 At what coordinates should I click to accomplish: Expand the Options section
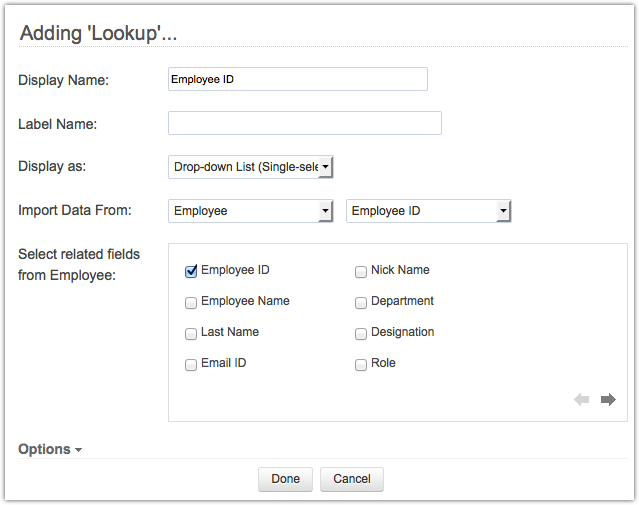click(x=50, y=450)
